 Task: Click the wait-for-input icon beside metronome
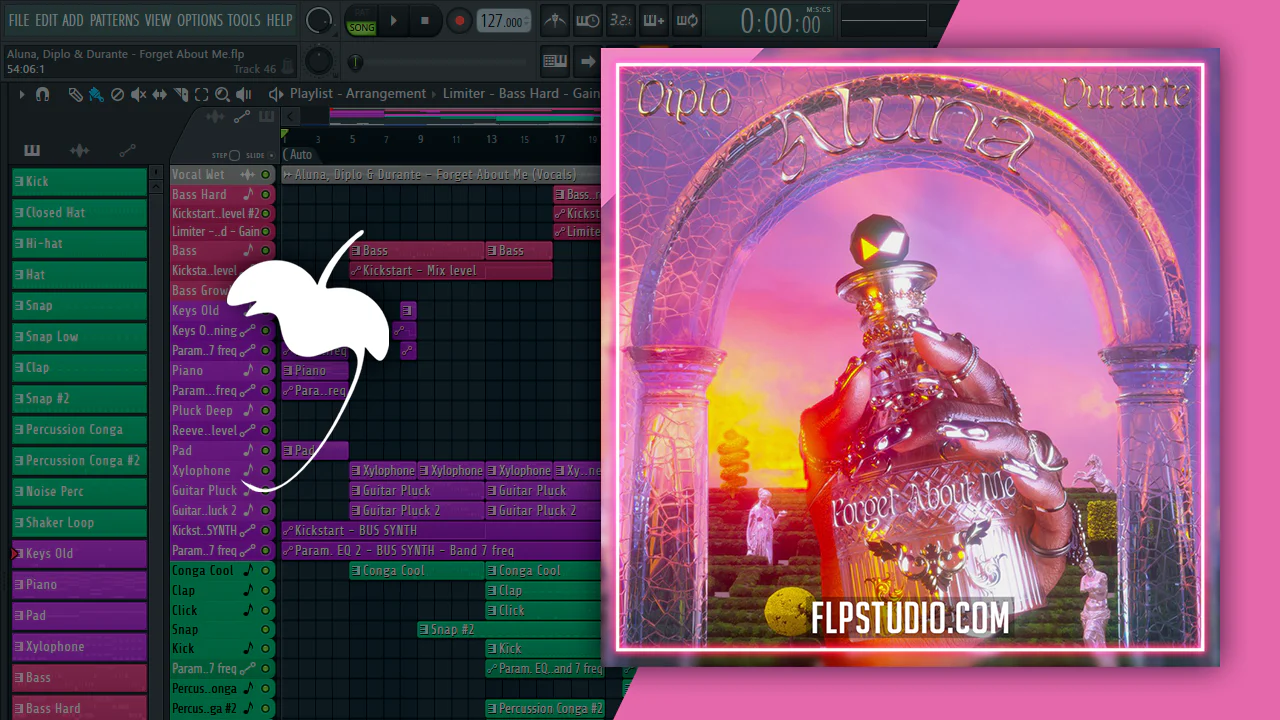click(x=588, y=20)
